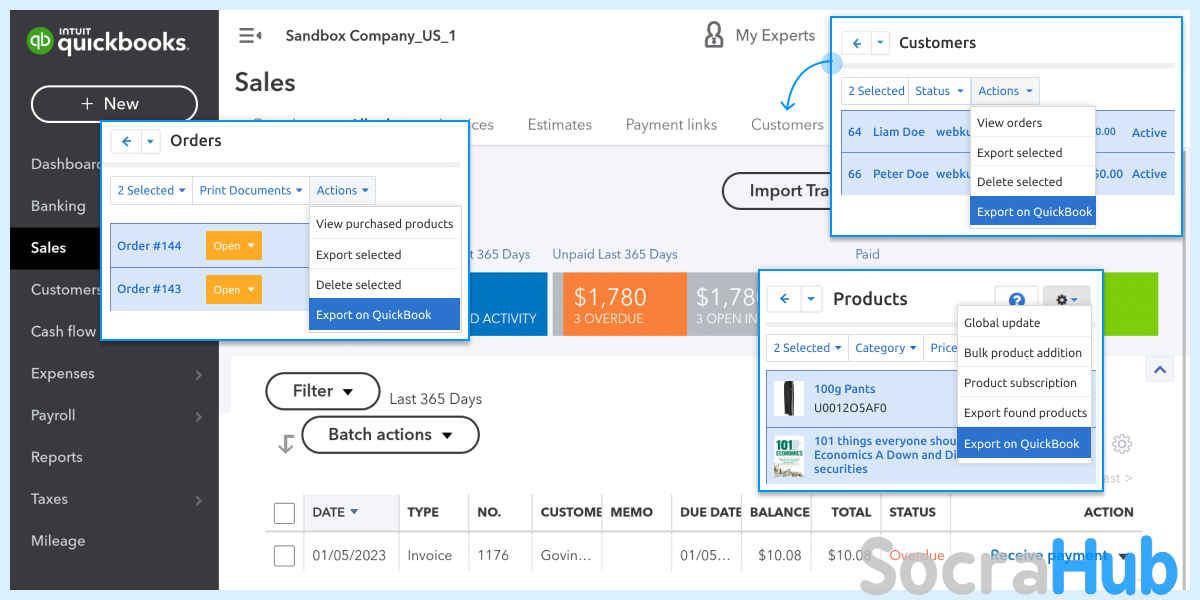The width and height of the screenshot is (1200, 600).
Task: Open Reports in the sidebar
Action: point(56,458)
